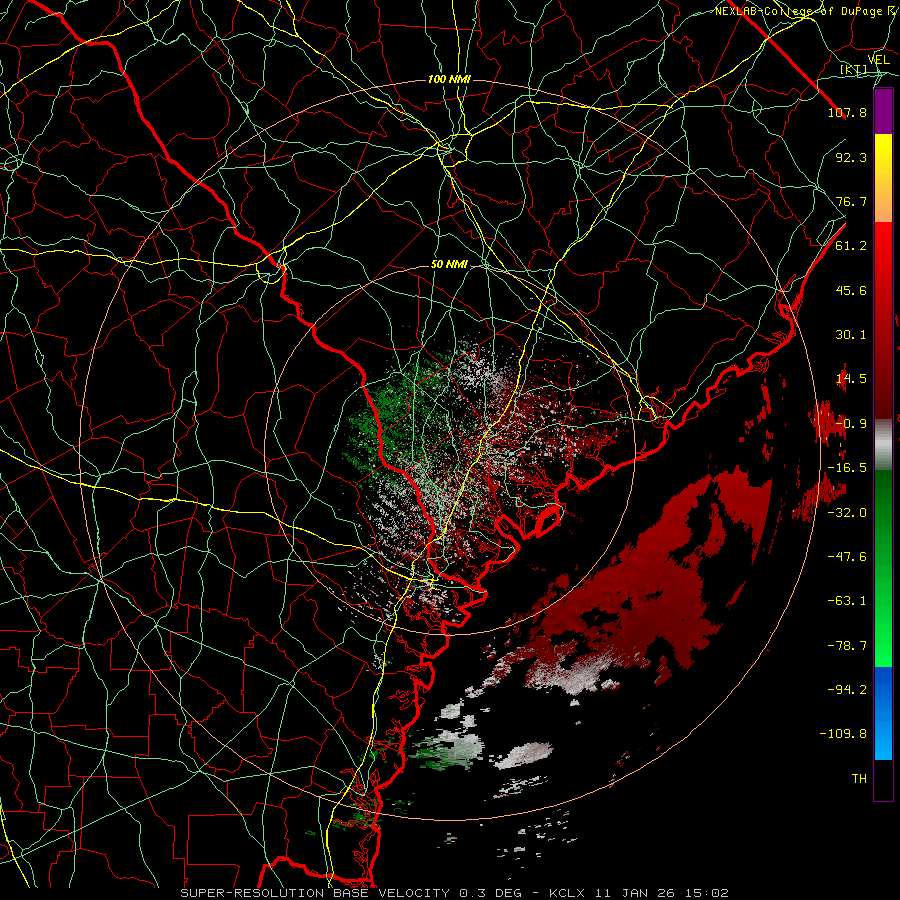Click the -16.5 velocity scale value
The width and height of the screenshot is (900, 900).
tap(847, 468)
